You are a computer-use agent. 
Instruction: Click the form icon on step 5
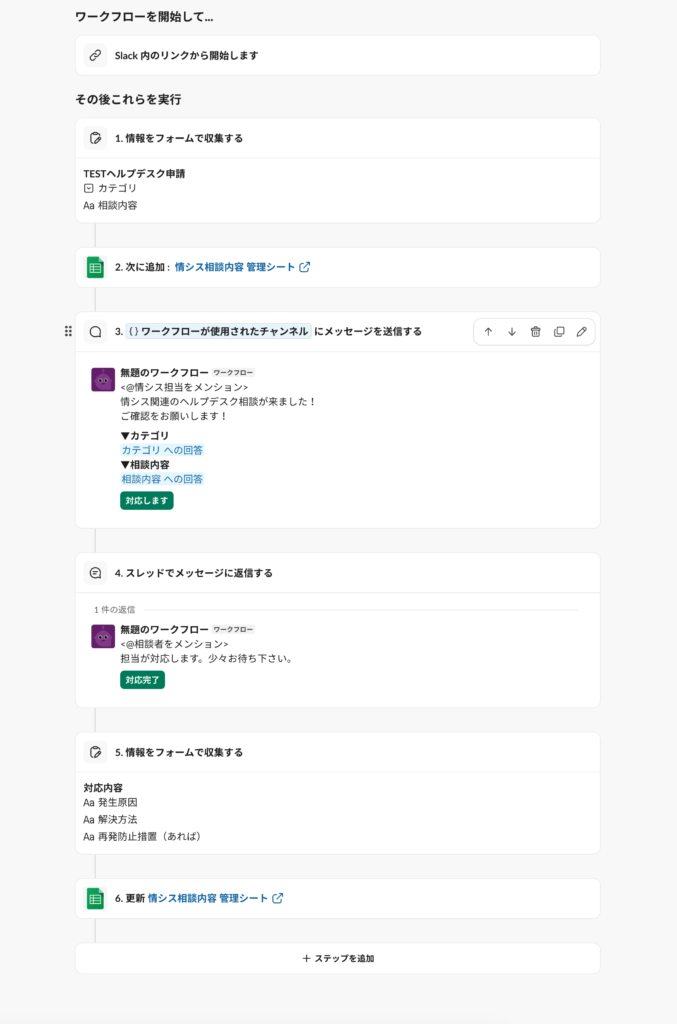[95, 752]
